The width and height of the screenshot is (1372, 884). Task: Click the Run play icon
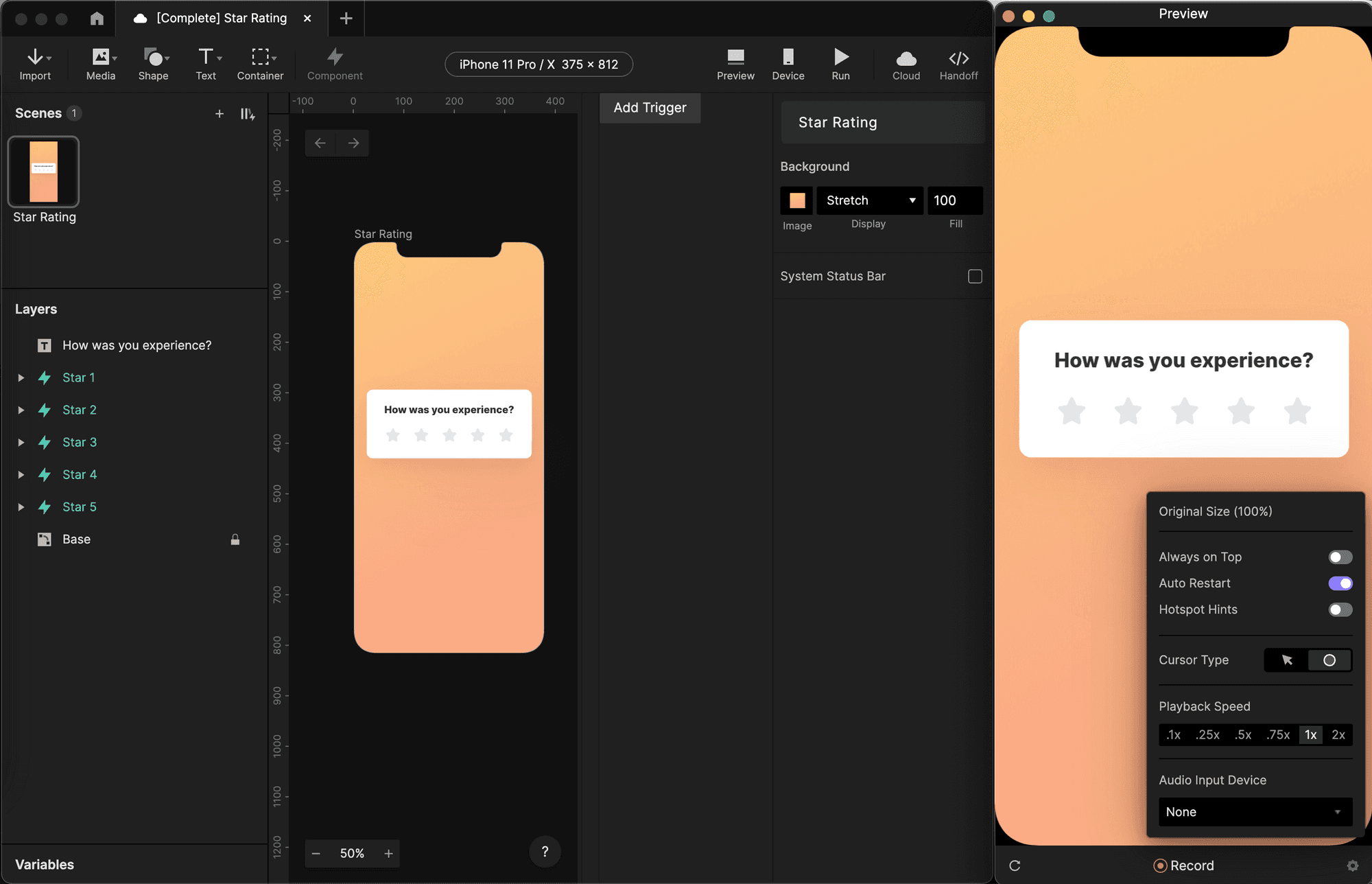(840, 57)
